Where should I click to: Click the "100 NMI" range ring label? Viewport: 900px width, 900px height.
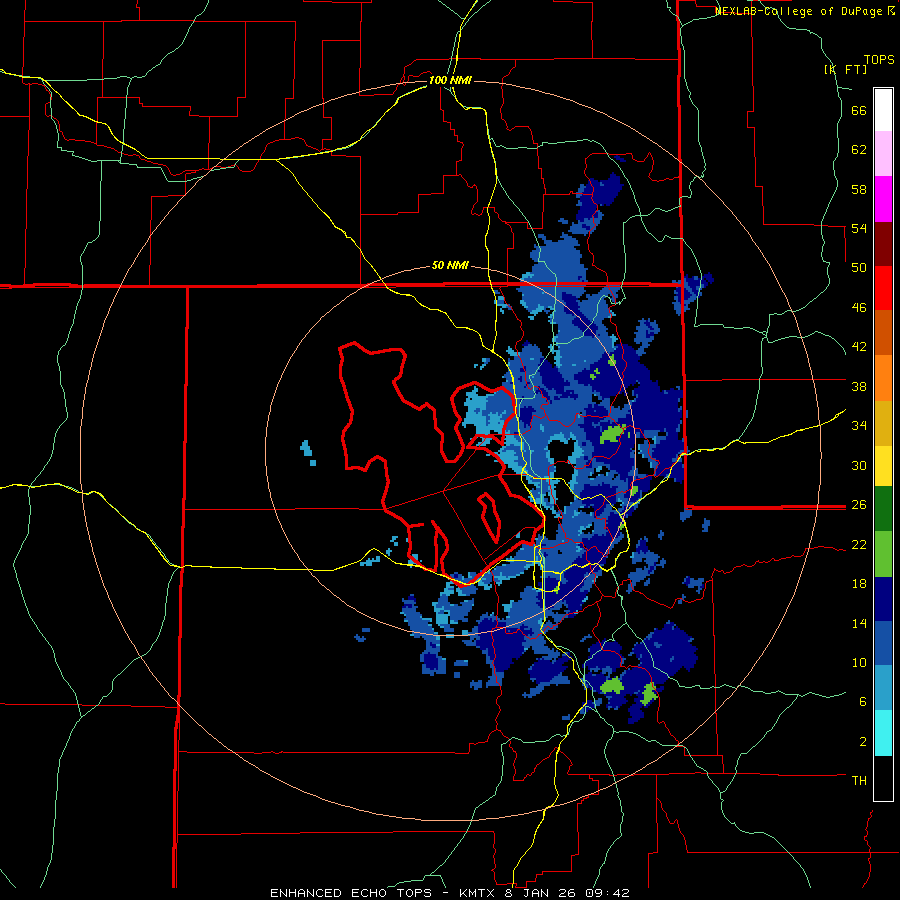coord(450,80)
